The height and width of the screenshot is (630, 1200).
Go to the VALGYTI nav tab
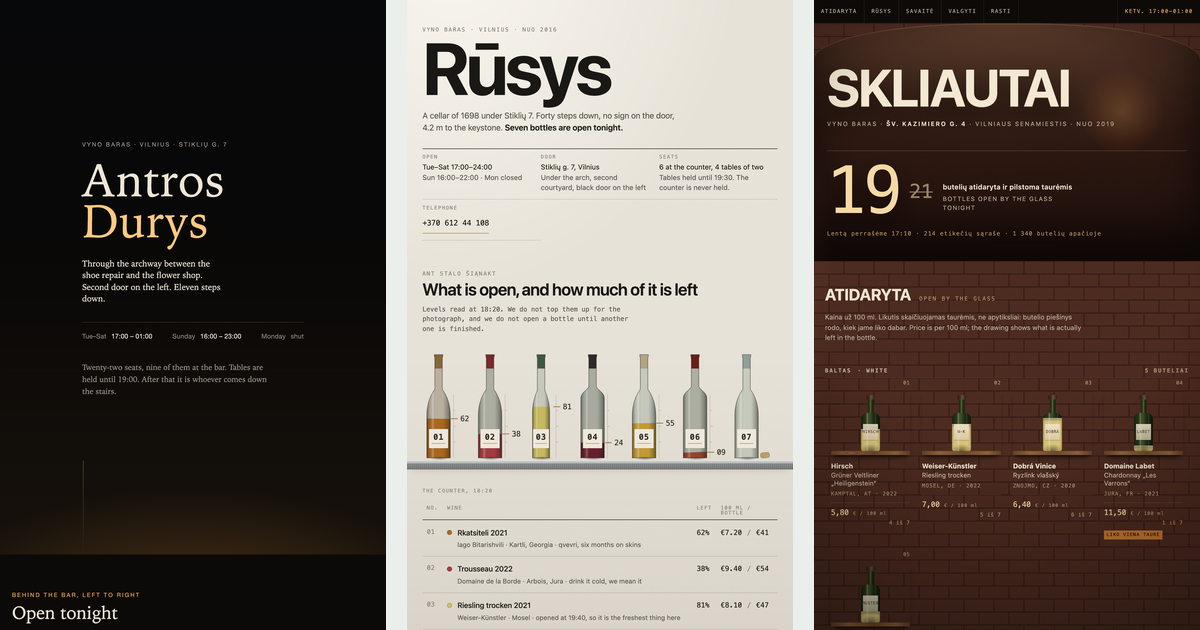[x=962, y=10]
